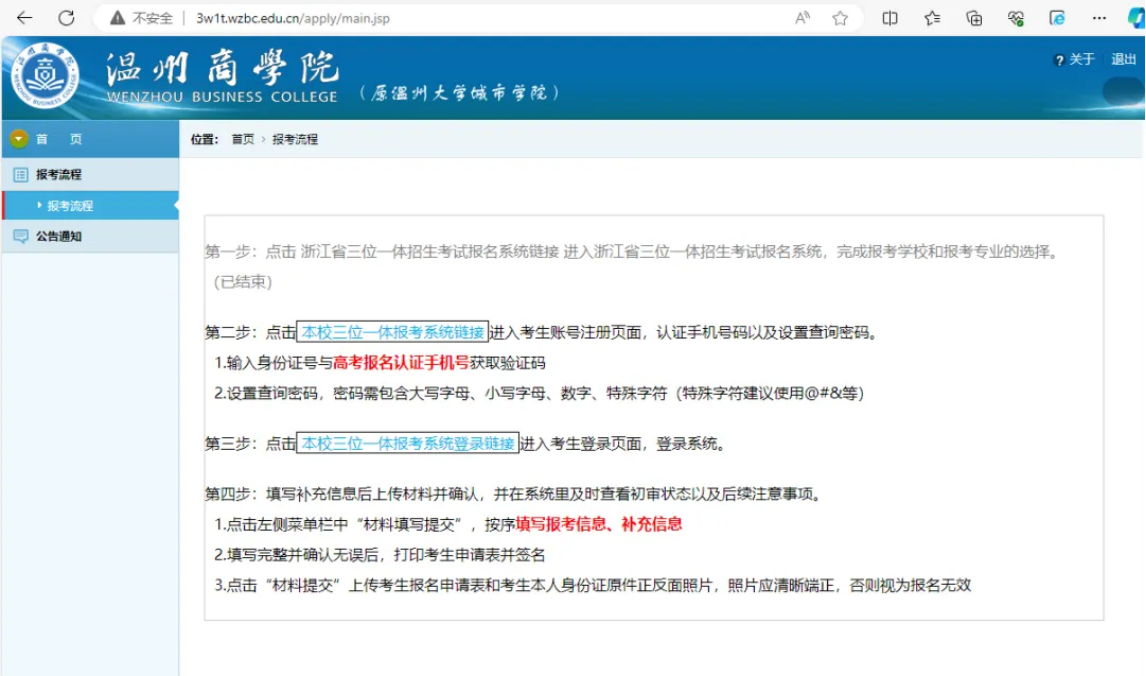
Task: Click the Internet Explorer mode icon
Action: (x=1056, y=18)
